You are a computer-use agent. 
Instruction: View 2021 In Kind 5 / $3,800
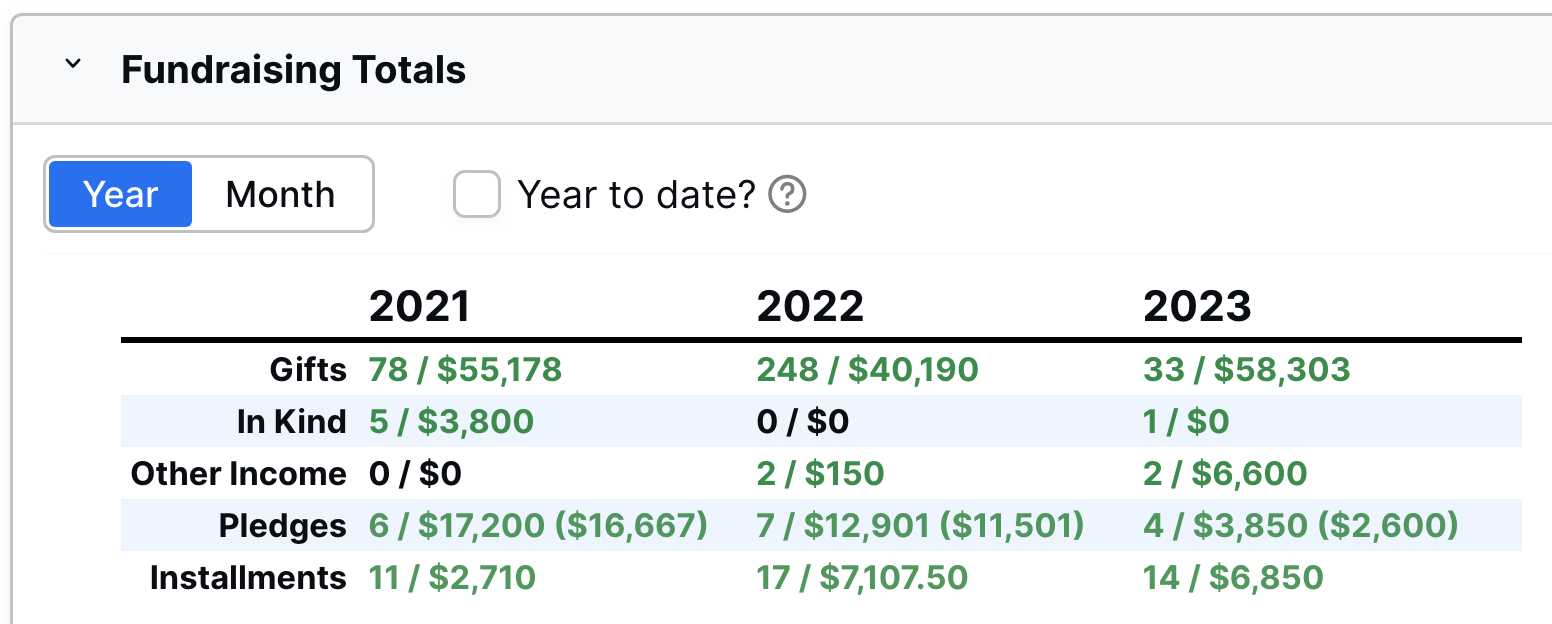[451, 422]
